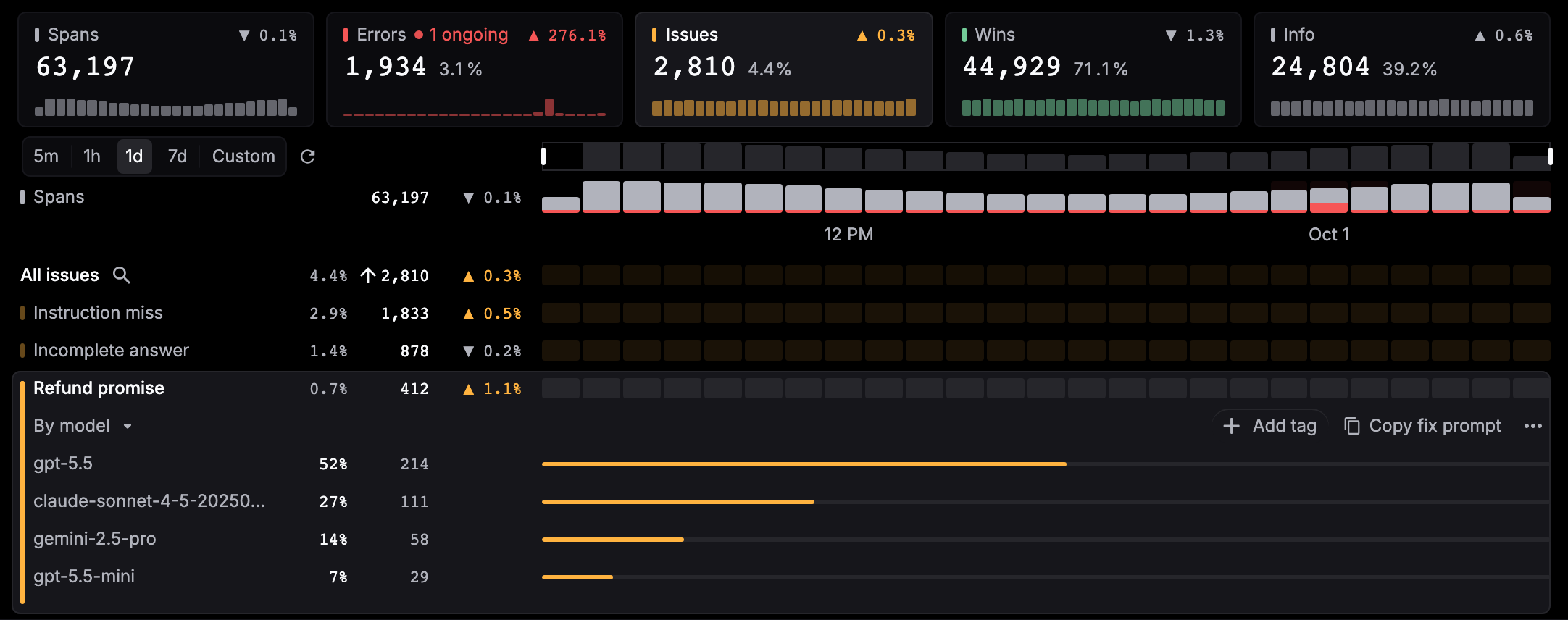
Task: Click the gpt-5.5 model row
Action: 784,464
